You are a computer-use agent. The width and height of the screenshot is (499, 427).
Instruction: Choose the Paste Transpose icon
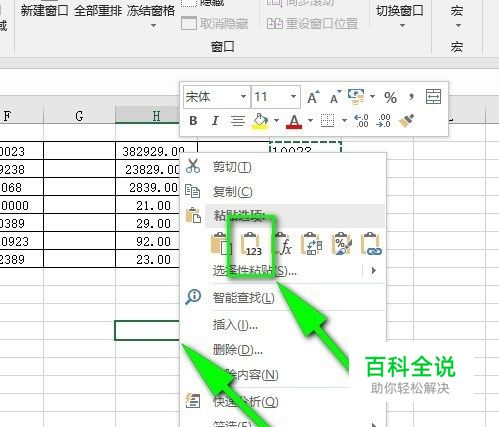click(312, 245)
